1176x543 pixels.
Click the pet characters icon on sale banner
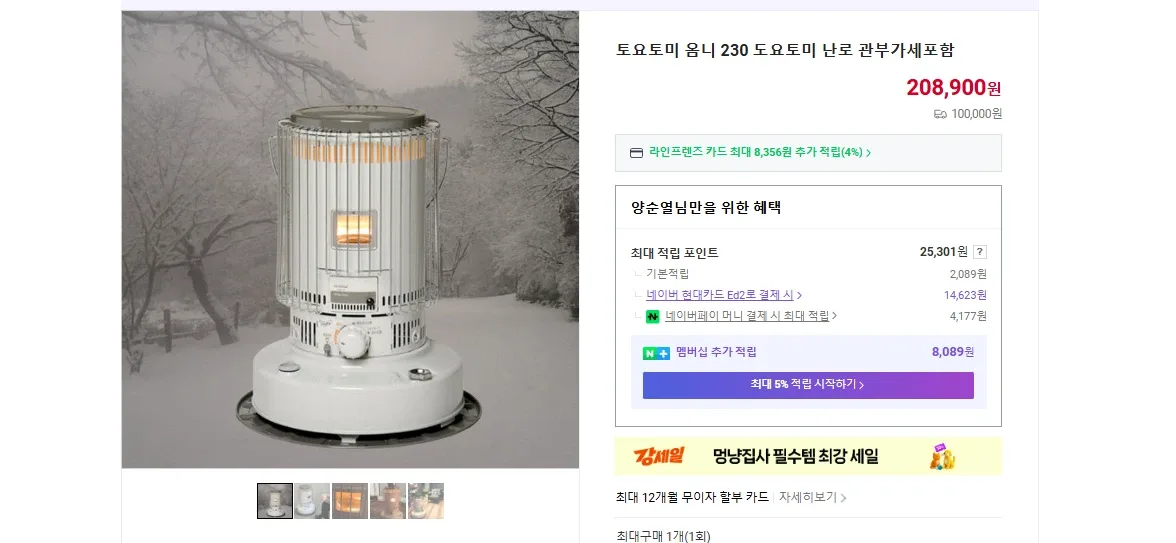point(942,456)
